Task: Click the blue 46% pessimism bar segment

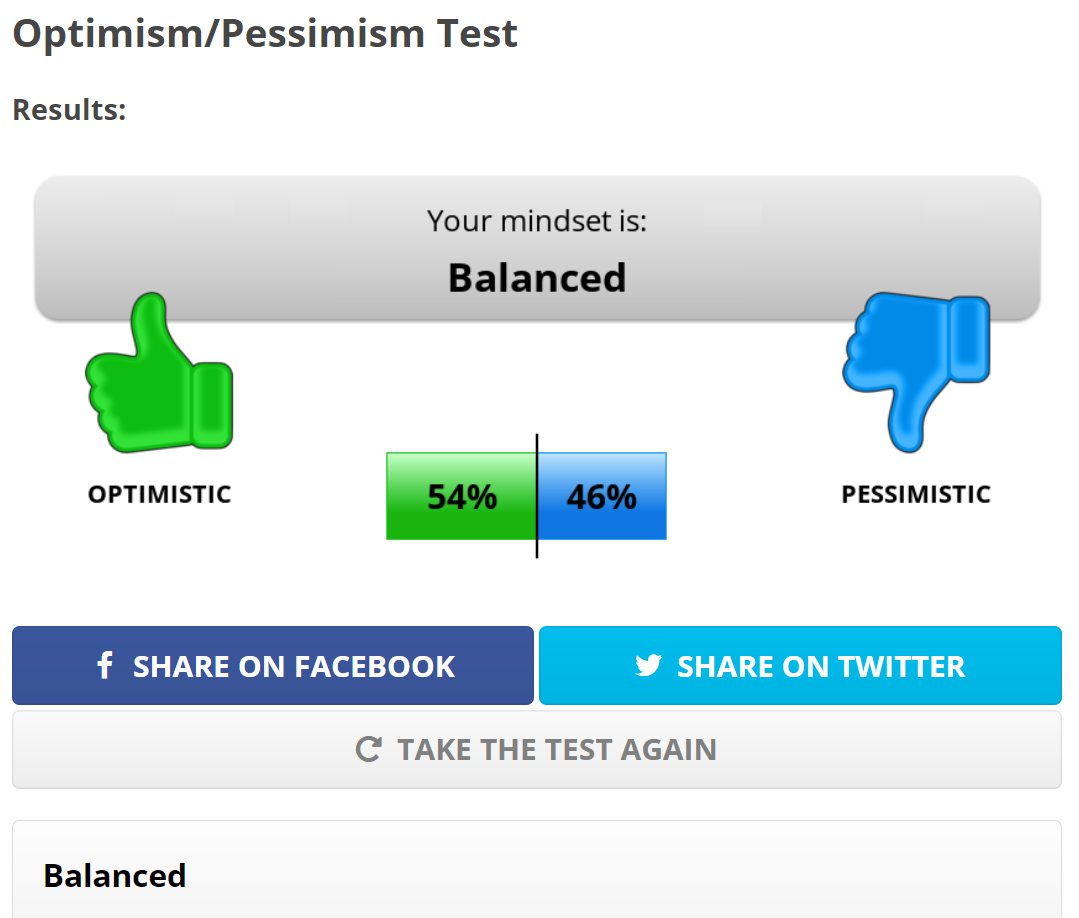Action: tap(602, 496)
